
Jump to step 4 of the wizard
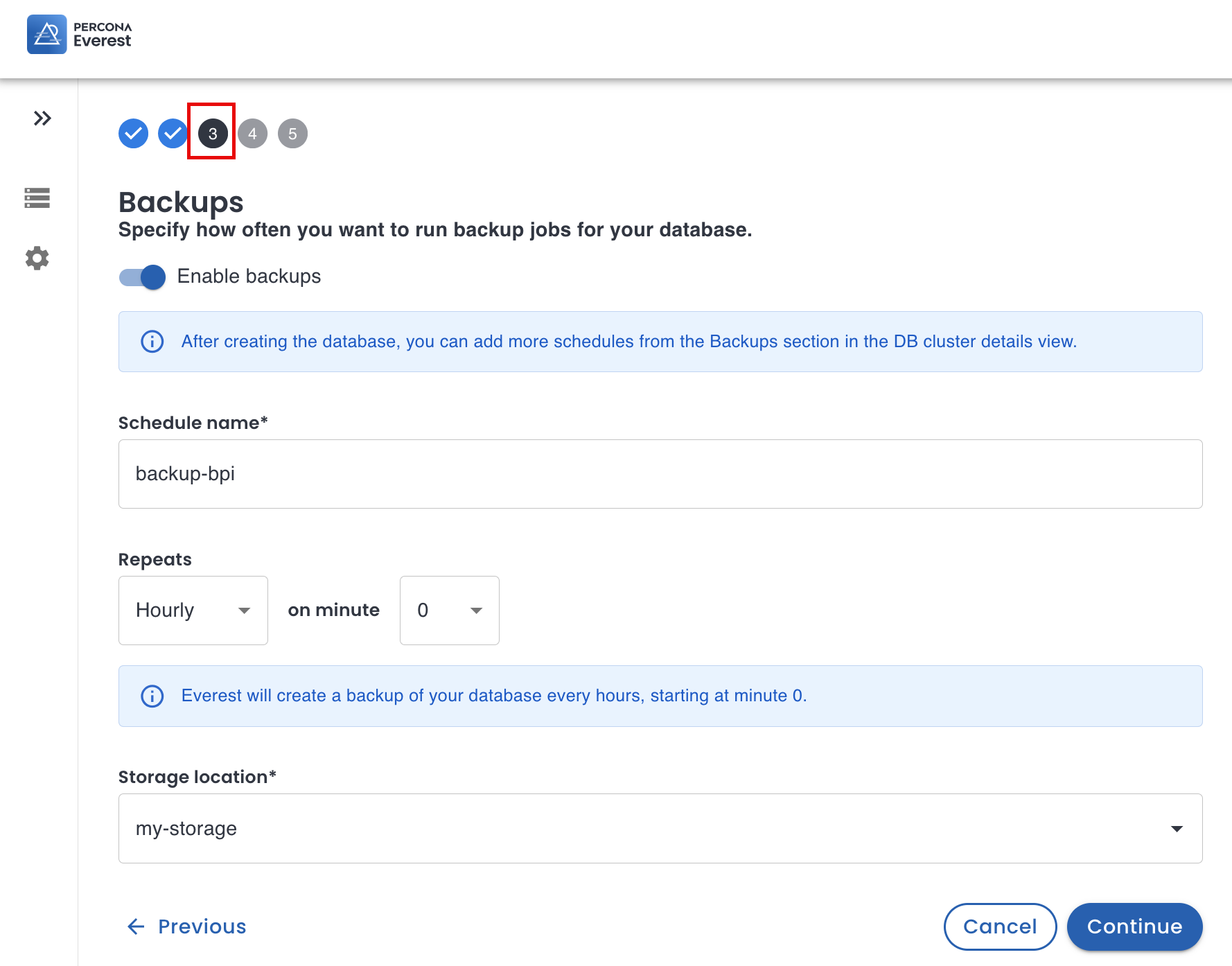252,133
